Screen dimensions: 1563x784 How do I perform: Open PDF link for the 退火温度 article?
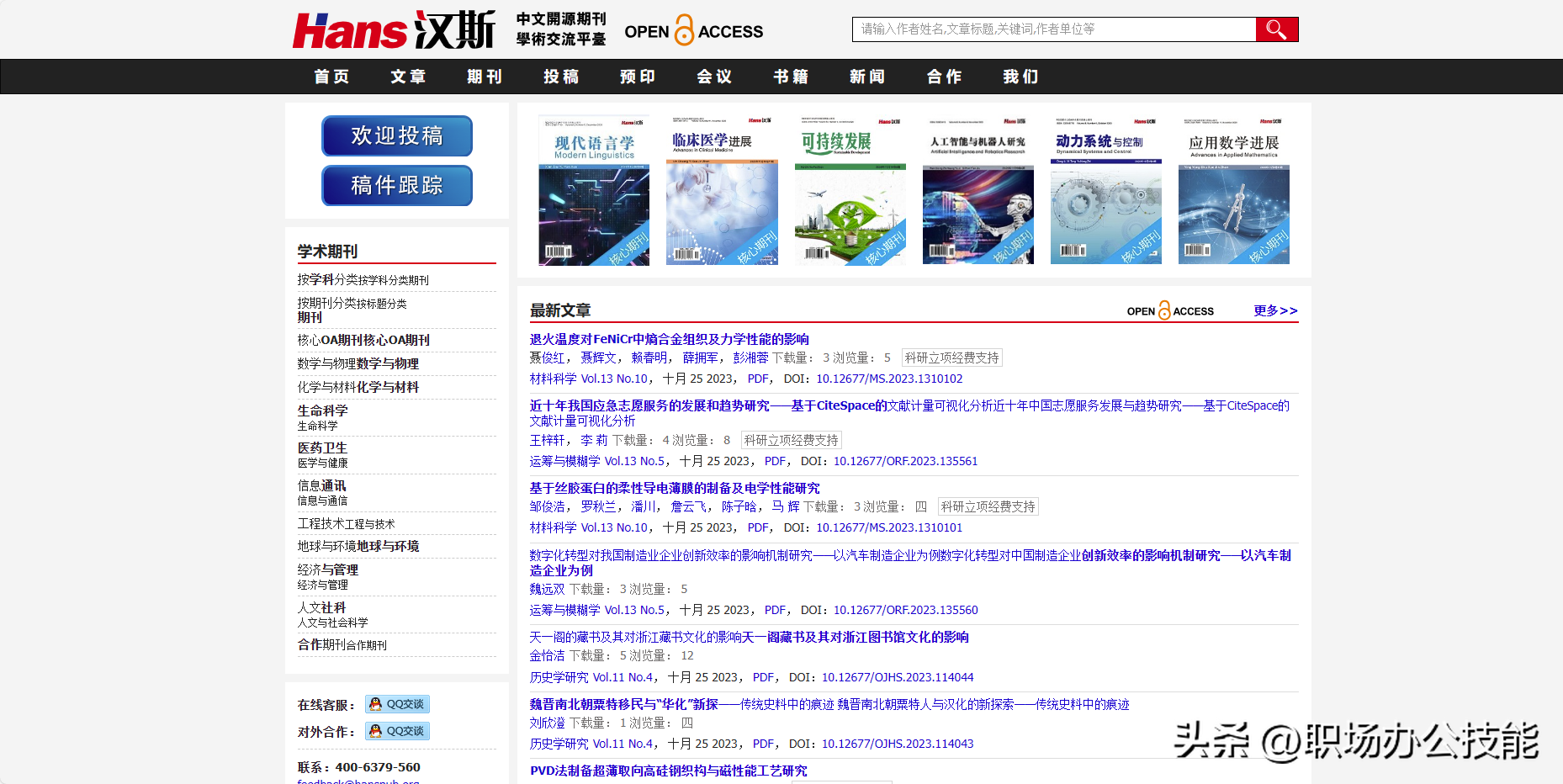(x=757, y=379)
